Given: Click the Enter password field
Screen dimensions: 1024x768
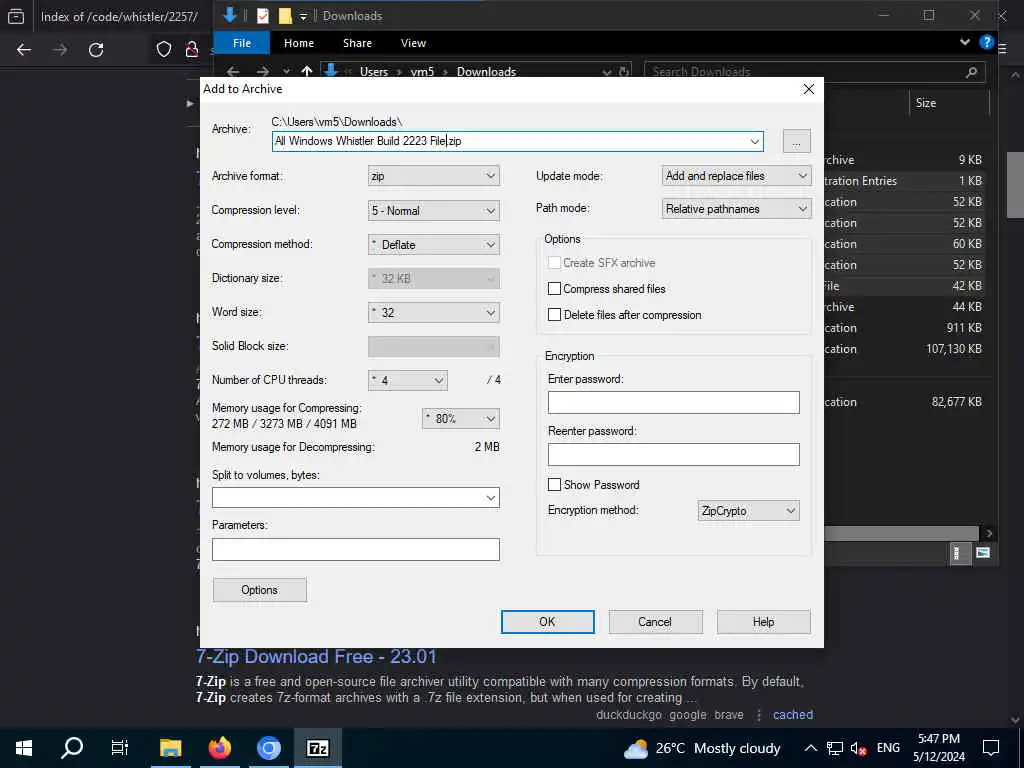Looking at the screenshot, I should (673, 402).
